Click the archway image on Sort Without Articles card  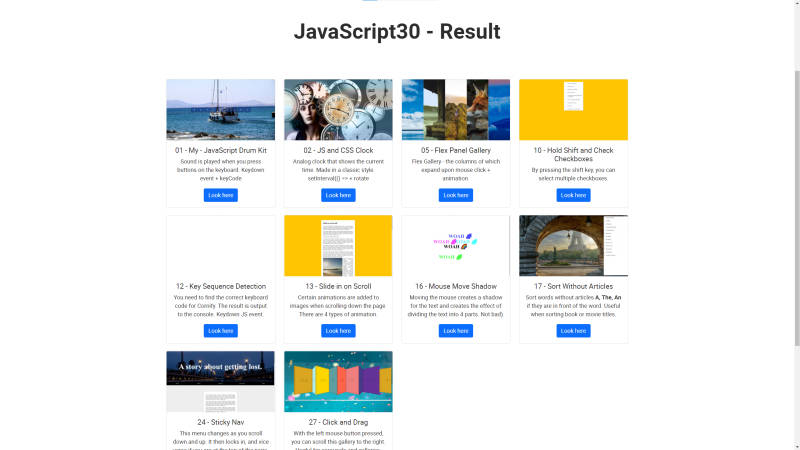tap(573, 246)
